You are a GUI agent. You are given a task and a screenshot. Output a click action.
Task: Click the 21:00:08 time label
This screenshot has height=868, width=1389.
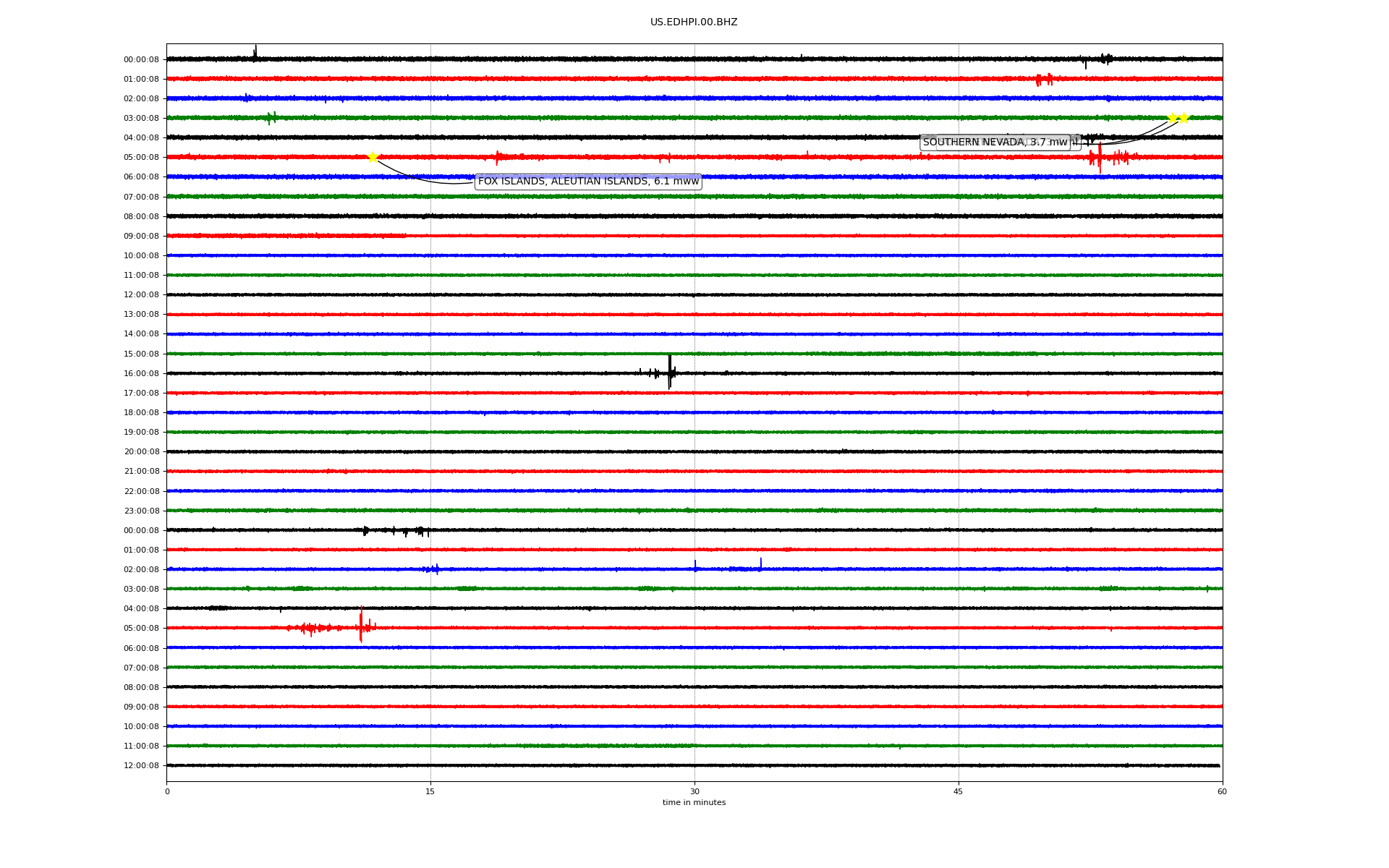tap(141, 472)
